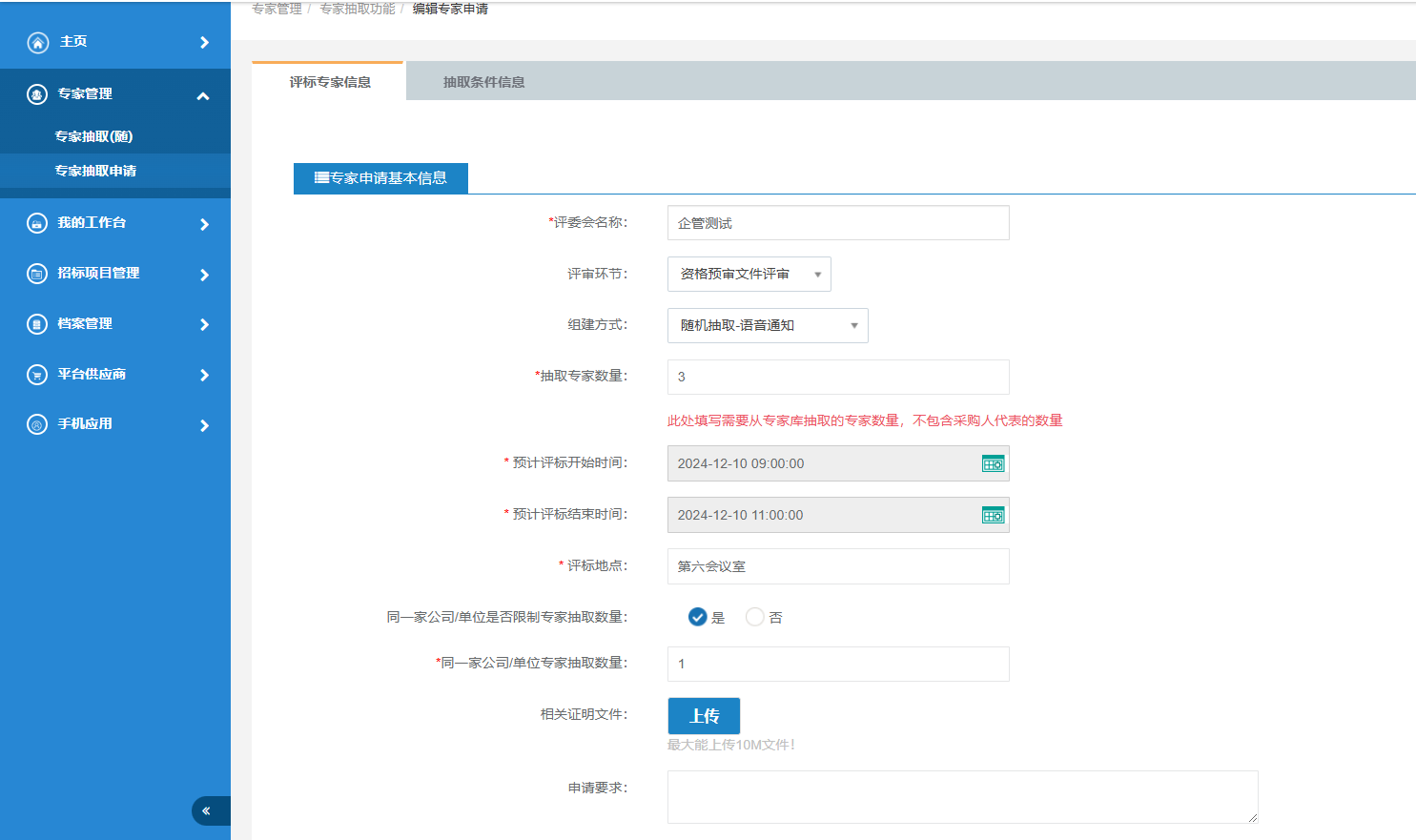Image resolution: width=1416 pixels, height=840 pixels.
Task: Click the 评委会名称 input field
Action: 837,223
